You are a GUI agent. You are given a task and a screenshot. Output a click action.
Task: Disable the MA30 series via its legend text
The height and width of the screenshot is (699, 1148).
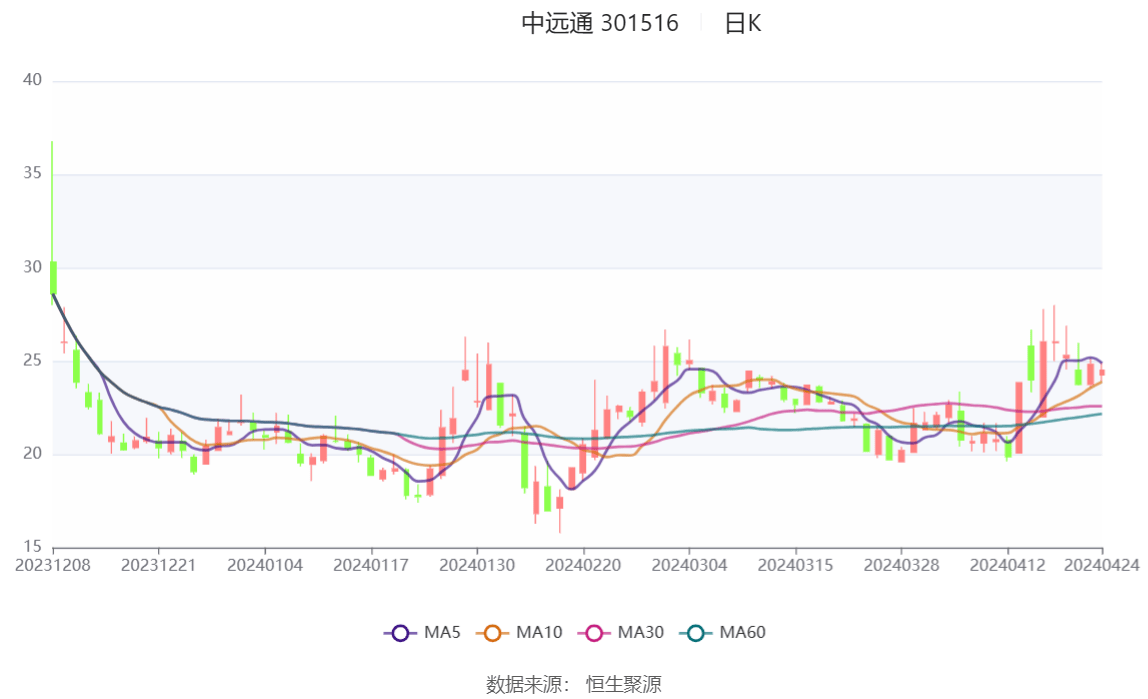[x=641, y=633]
